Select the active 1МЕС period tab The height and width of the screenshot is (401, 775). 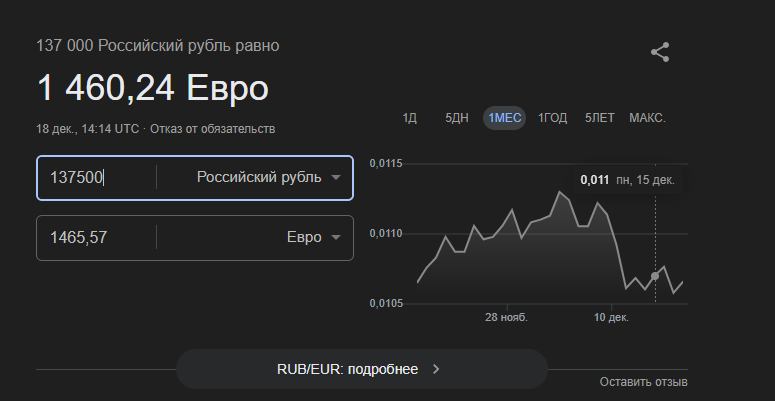pyautogui.click(x=504, y=118)
